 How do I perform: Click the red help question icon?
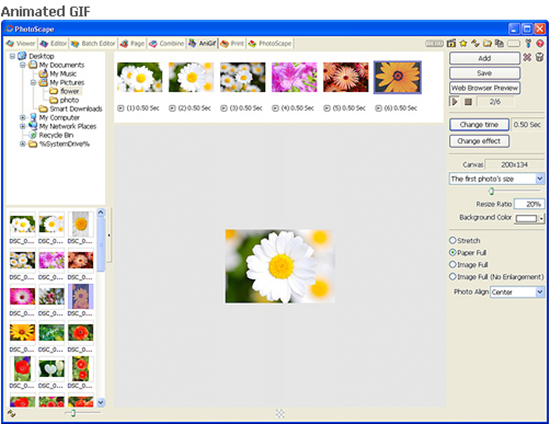tap(540, 43)
